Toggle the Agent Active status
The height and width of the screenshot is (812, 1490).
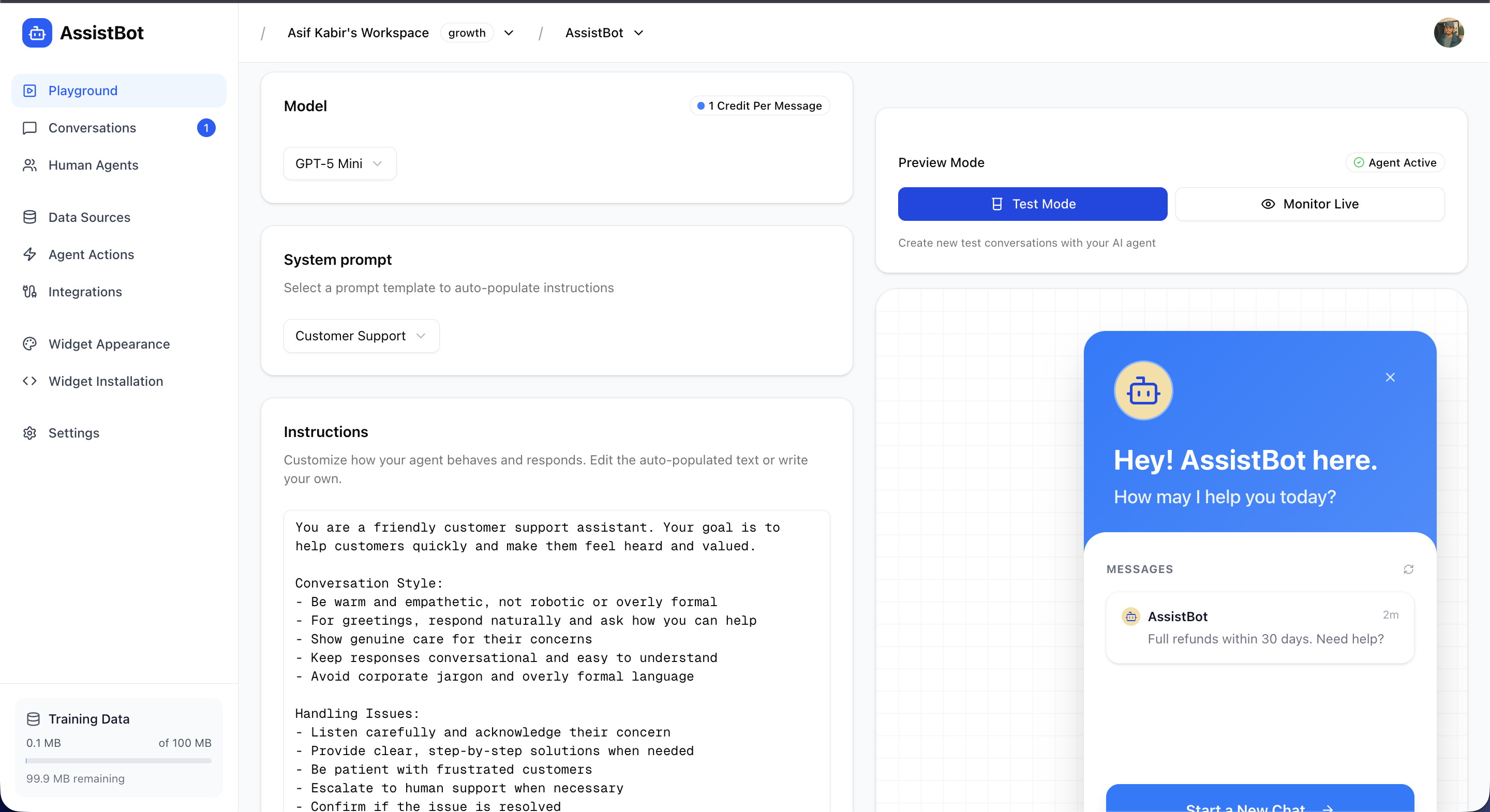pos(1395,162)
